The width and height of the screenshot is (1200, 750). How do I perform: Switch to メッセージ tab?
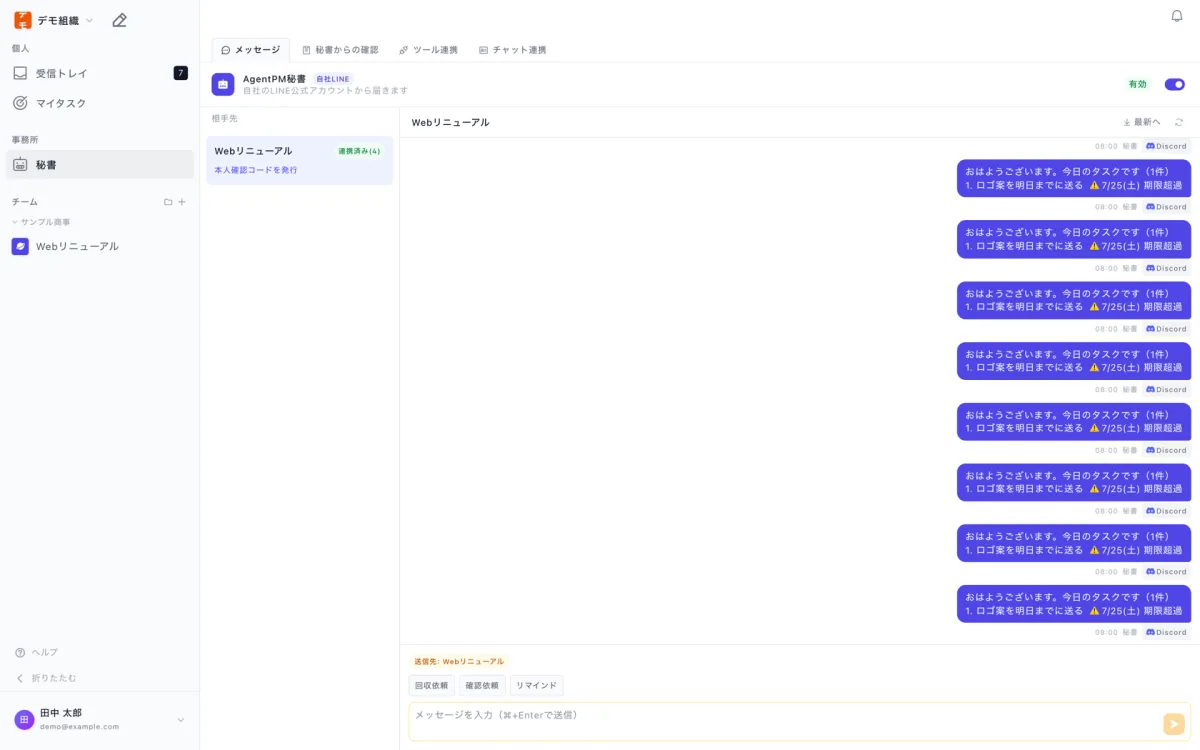tap(251, 50)
